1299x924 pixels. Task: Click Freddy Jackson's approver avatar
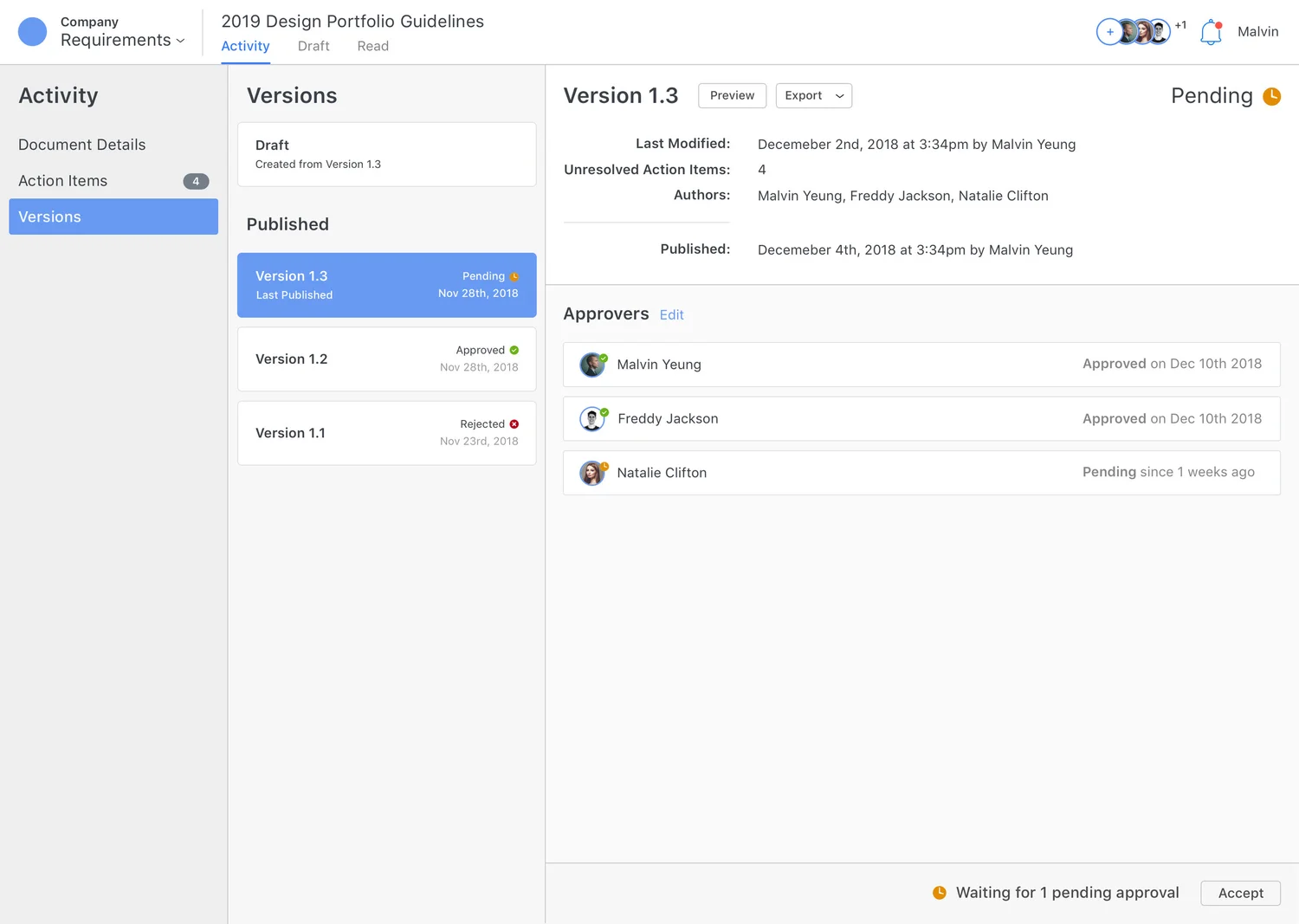(x=592, y=419)
